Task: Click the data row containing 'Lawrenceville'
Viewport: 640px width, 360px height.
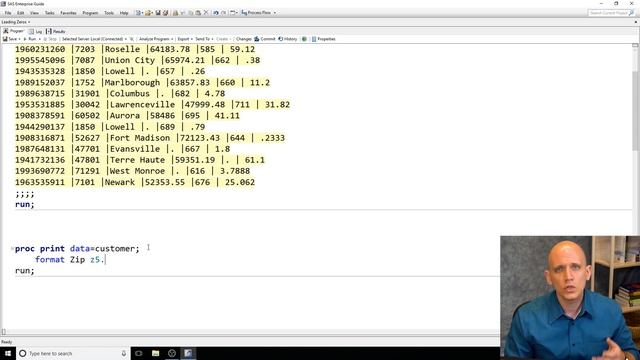Action: tap(153, 104)
